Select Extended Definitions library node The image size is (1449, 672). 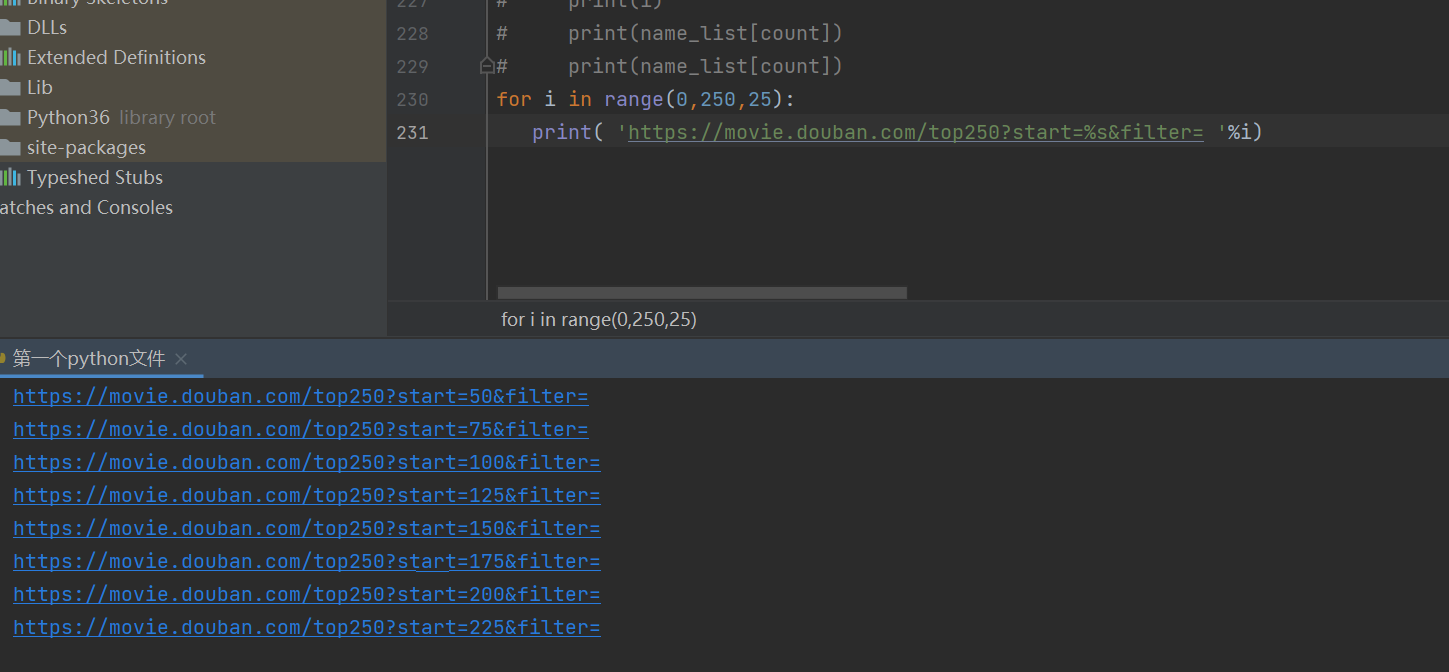click(116, 57)
